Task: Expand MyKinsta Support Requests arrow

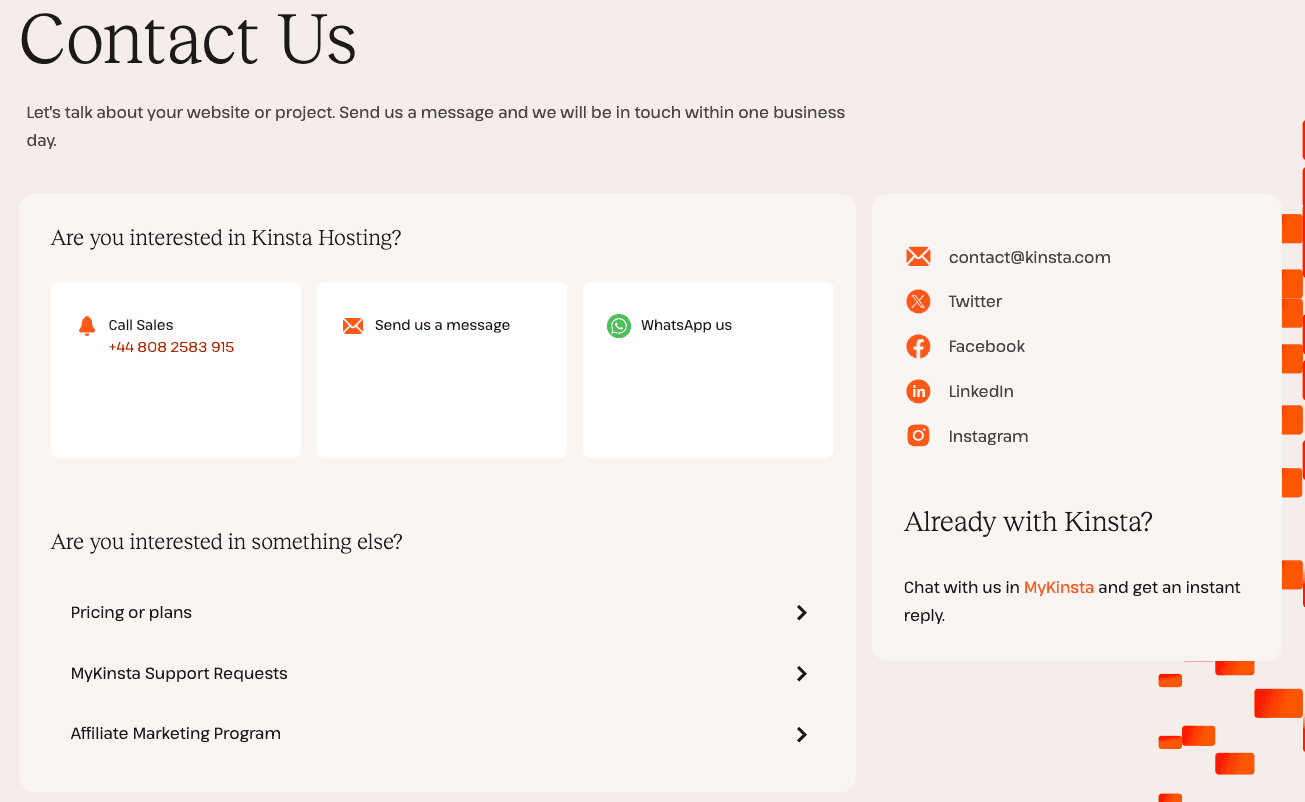Action: click(801, 674)
